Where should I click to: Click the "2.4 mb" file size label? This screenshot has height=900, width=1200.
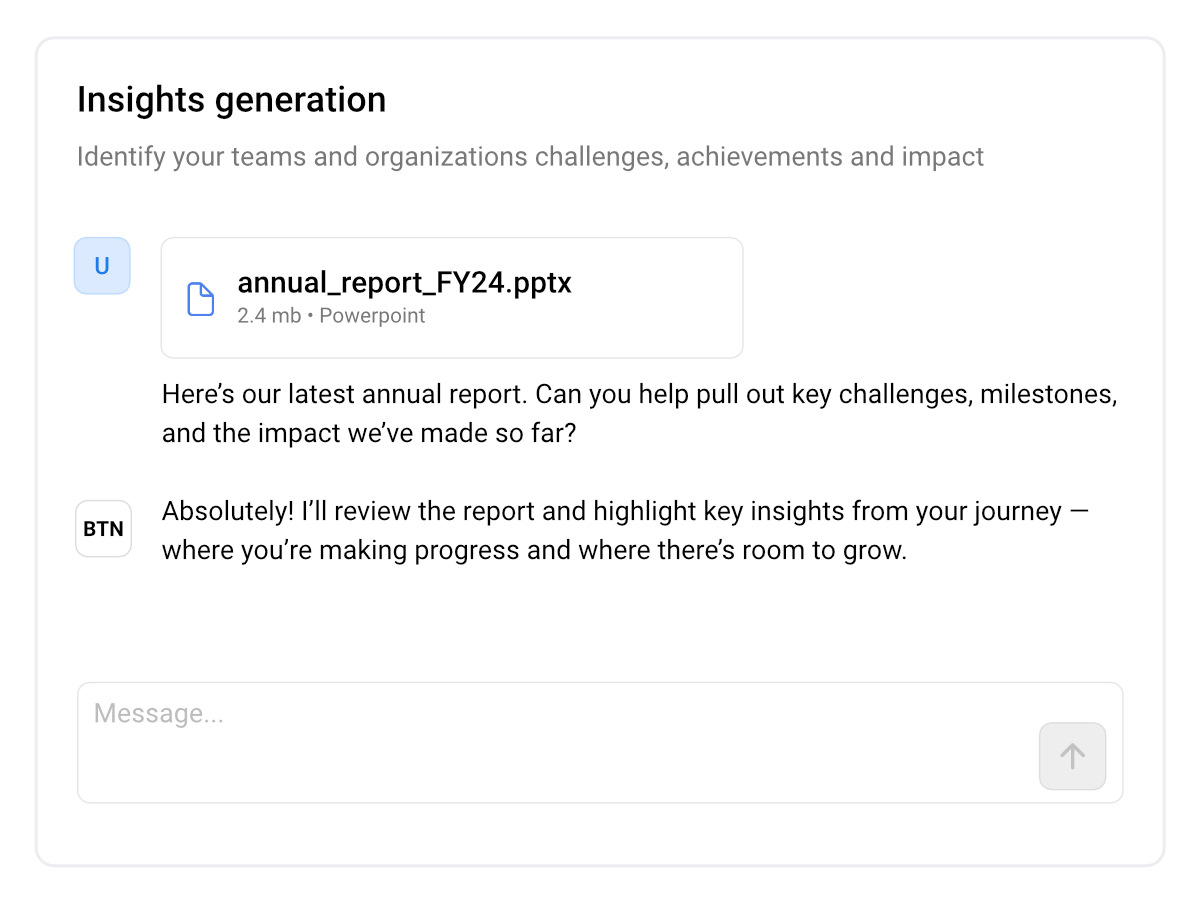(x=269, y=316)
